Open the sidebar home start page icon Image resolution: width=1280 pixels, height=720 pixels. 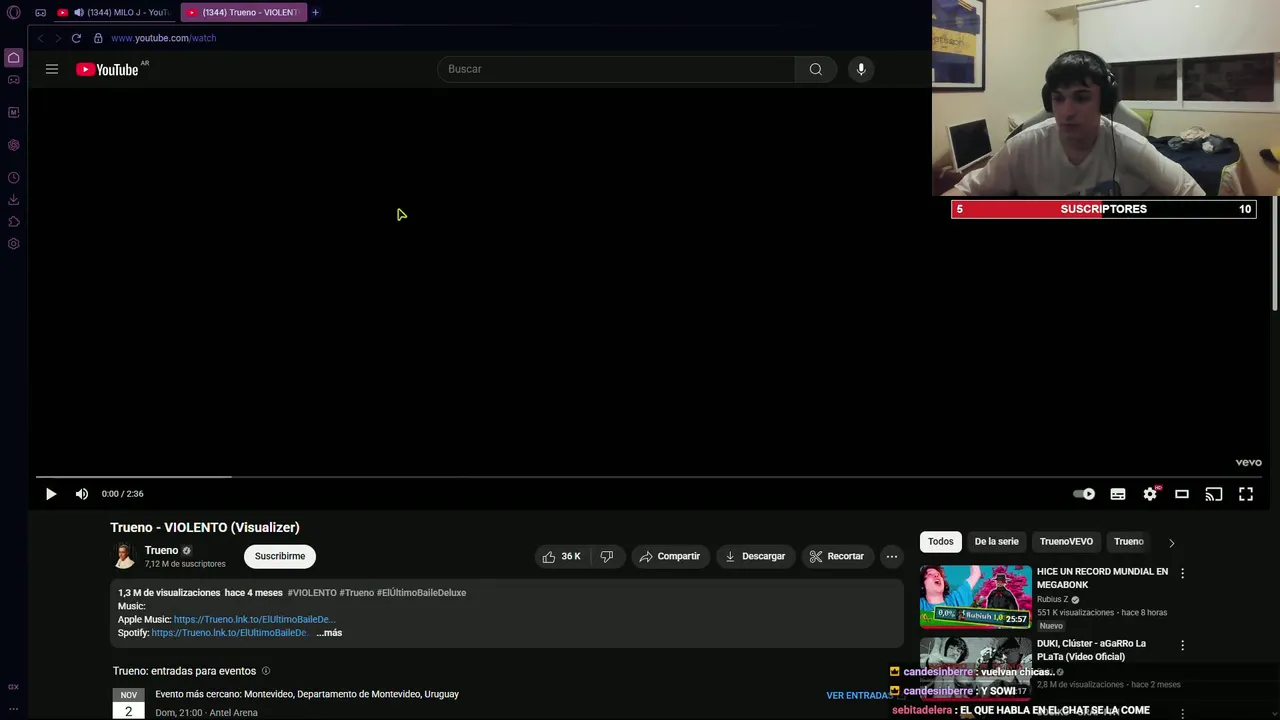pos(13,58)
